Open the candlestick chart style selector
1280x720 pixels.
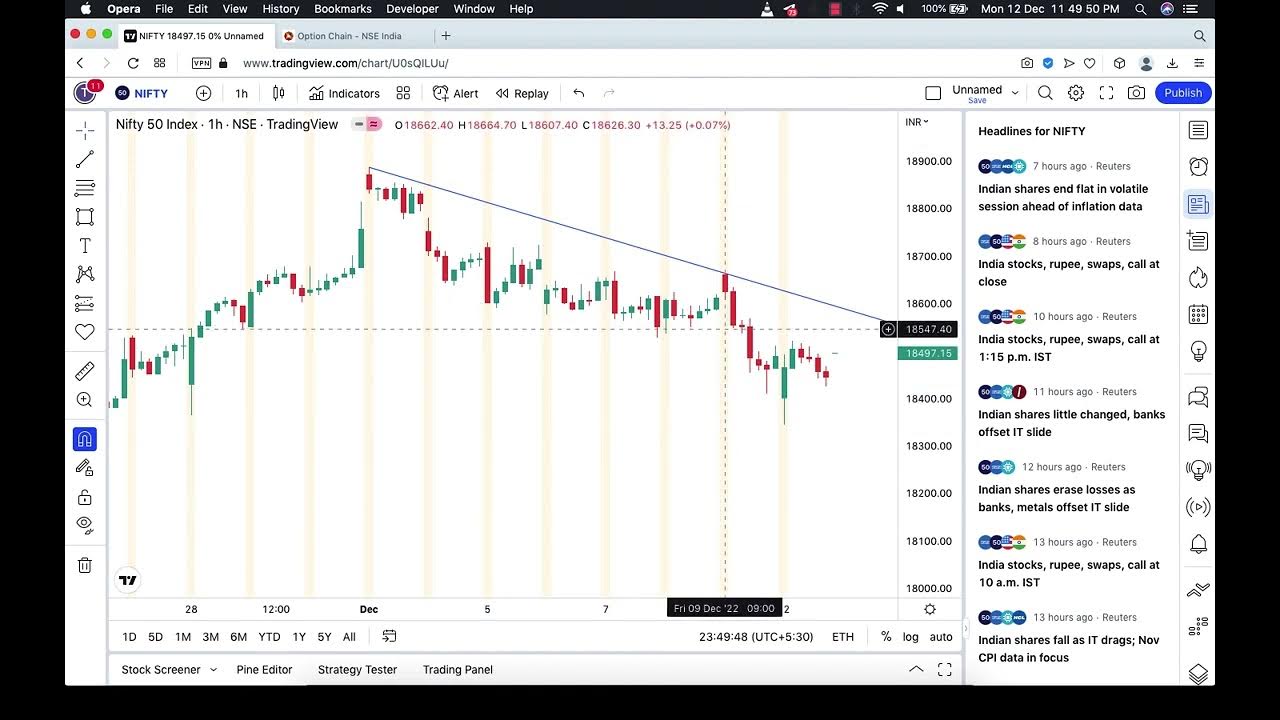(x=279, y=93)
